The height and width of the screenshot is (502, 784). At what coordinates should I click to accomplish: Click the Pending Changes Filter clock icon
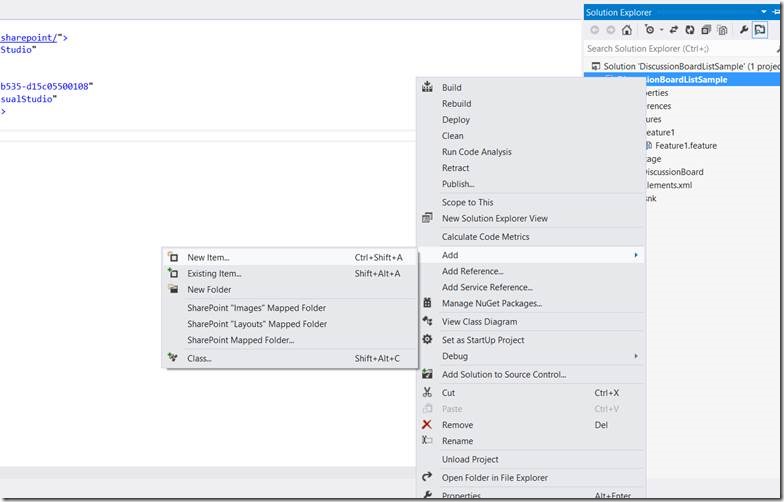pyautogui.click(x=650, y=30)
